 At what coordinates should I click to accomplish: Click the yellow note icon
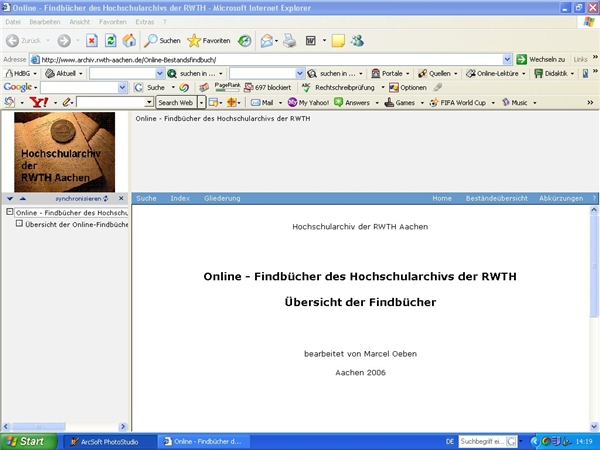click(x=338, y=41)
